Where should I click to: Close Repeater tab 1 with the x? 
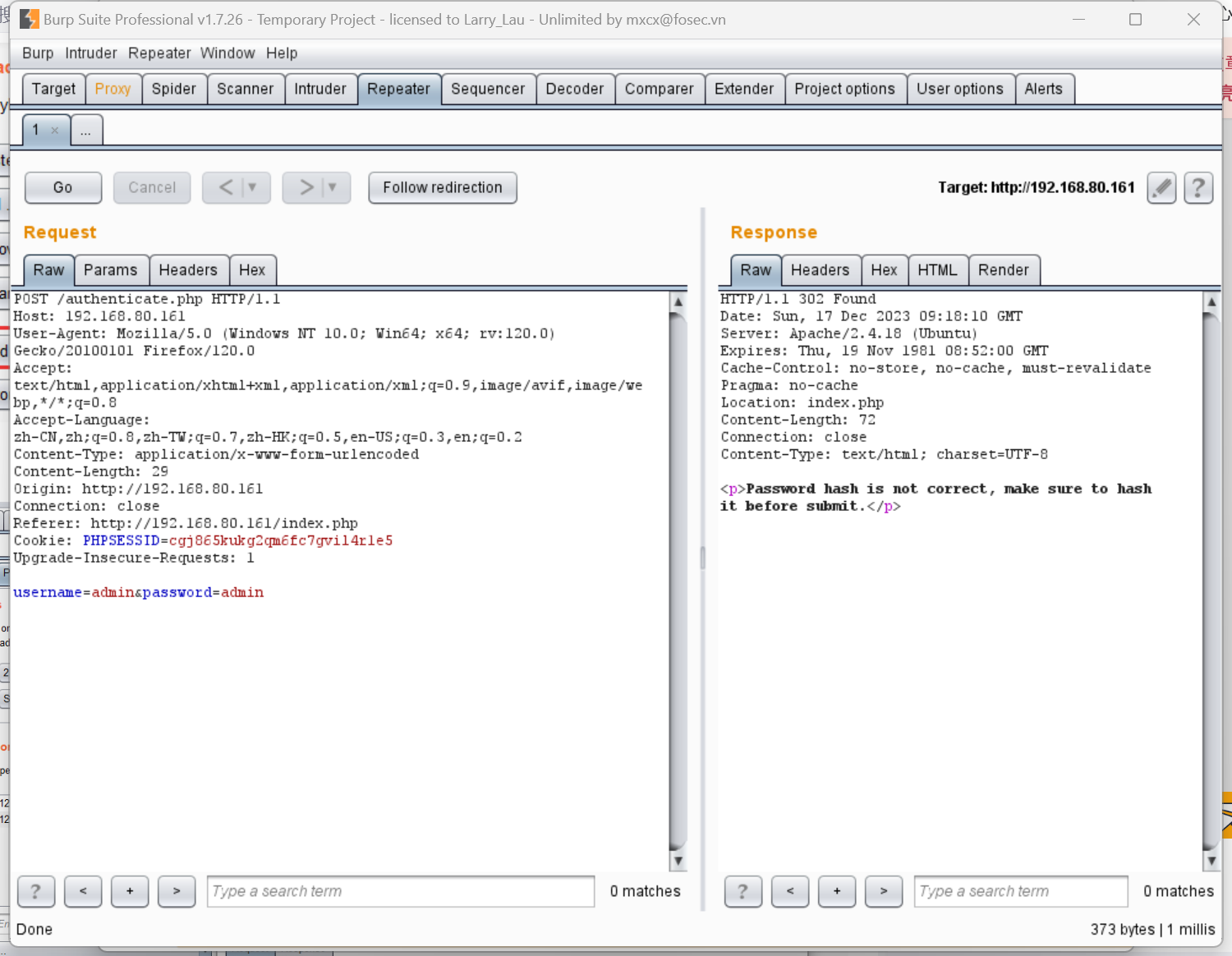tap(55, 130)
